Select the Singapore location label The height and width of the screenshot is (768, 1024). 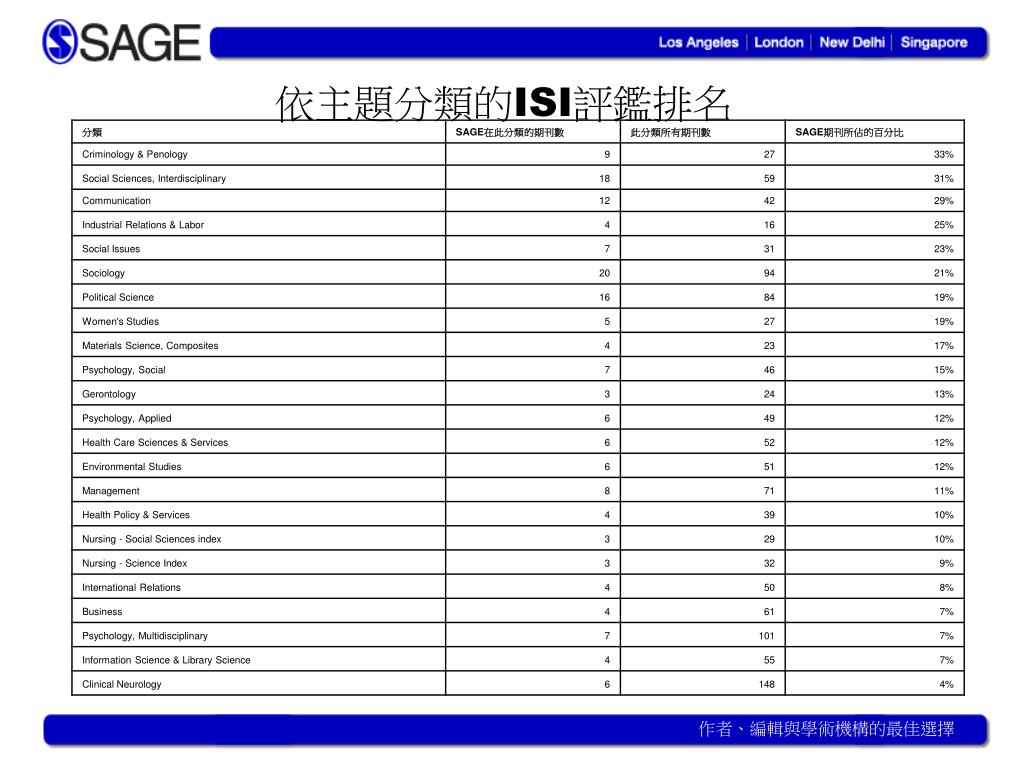[x=933, y=42]
